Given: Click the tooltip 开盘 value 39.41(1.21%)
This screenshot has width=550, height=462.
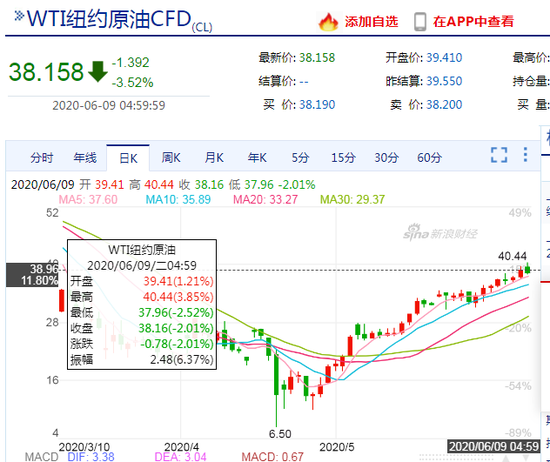Looking at the screenshot, I should 178,281.
